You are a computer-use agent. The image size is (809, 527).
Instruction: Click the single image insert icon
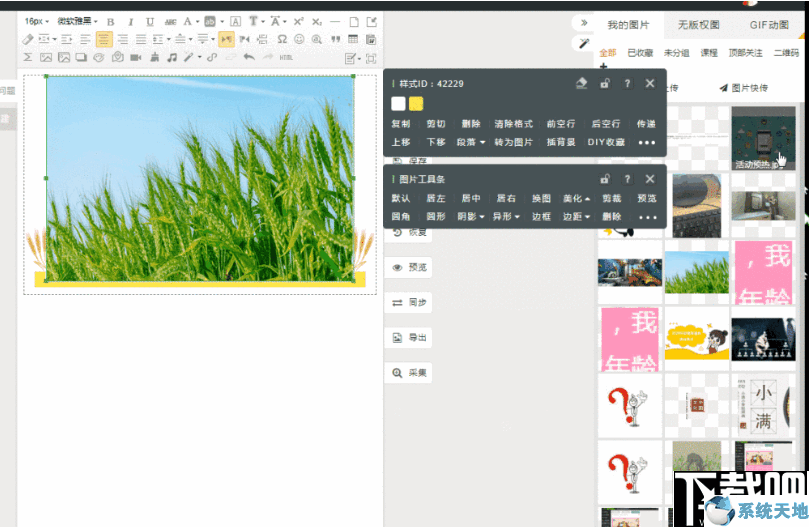click(x=46, y=57)
